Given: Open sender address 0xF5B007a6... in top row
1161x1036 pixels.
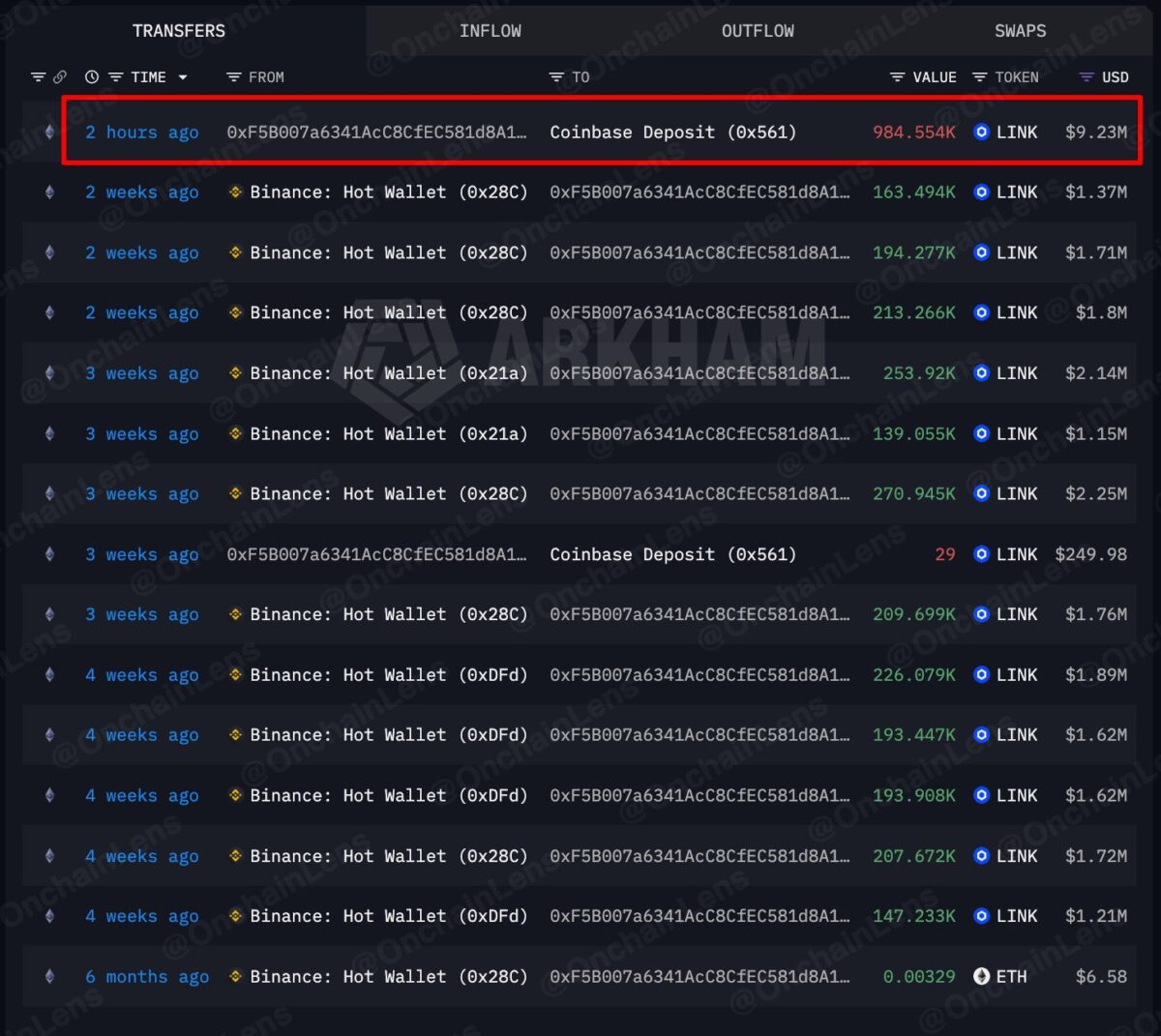Looking at the screenshot, I should (377, 133).
